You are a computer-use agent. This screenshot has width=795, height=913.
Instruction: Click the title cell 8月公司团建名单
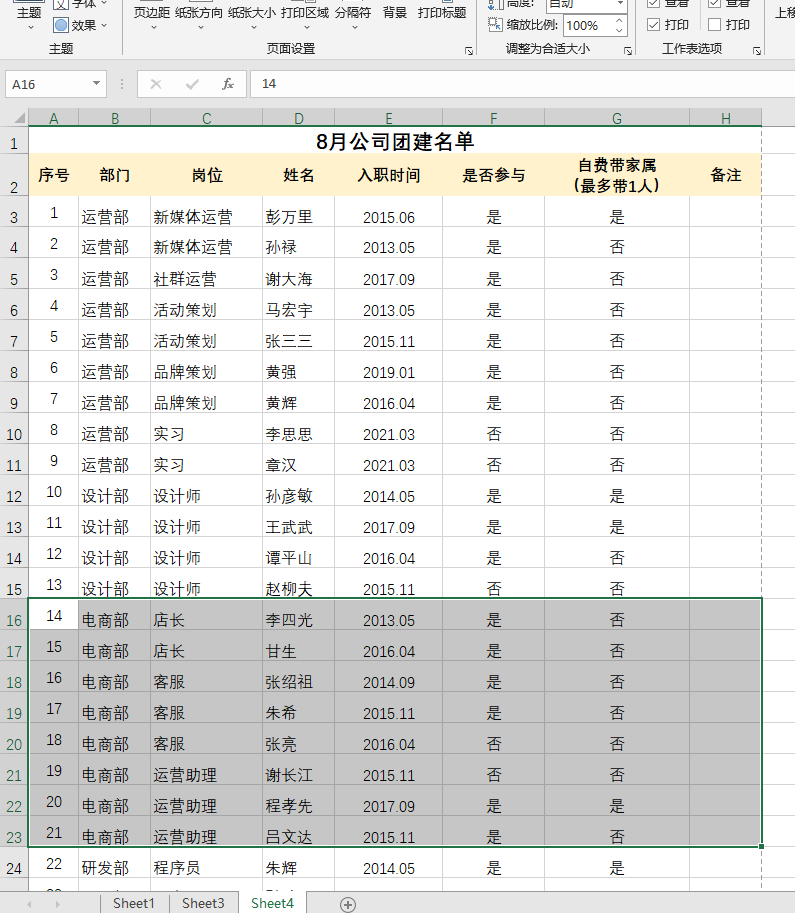(395, 141)
